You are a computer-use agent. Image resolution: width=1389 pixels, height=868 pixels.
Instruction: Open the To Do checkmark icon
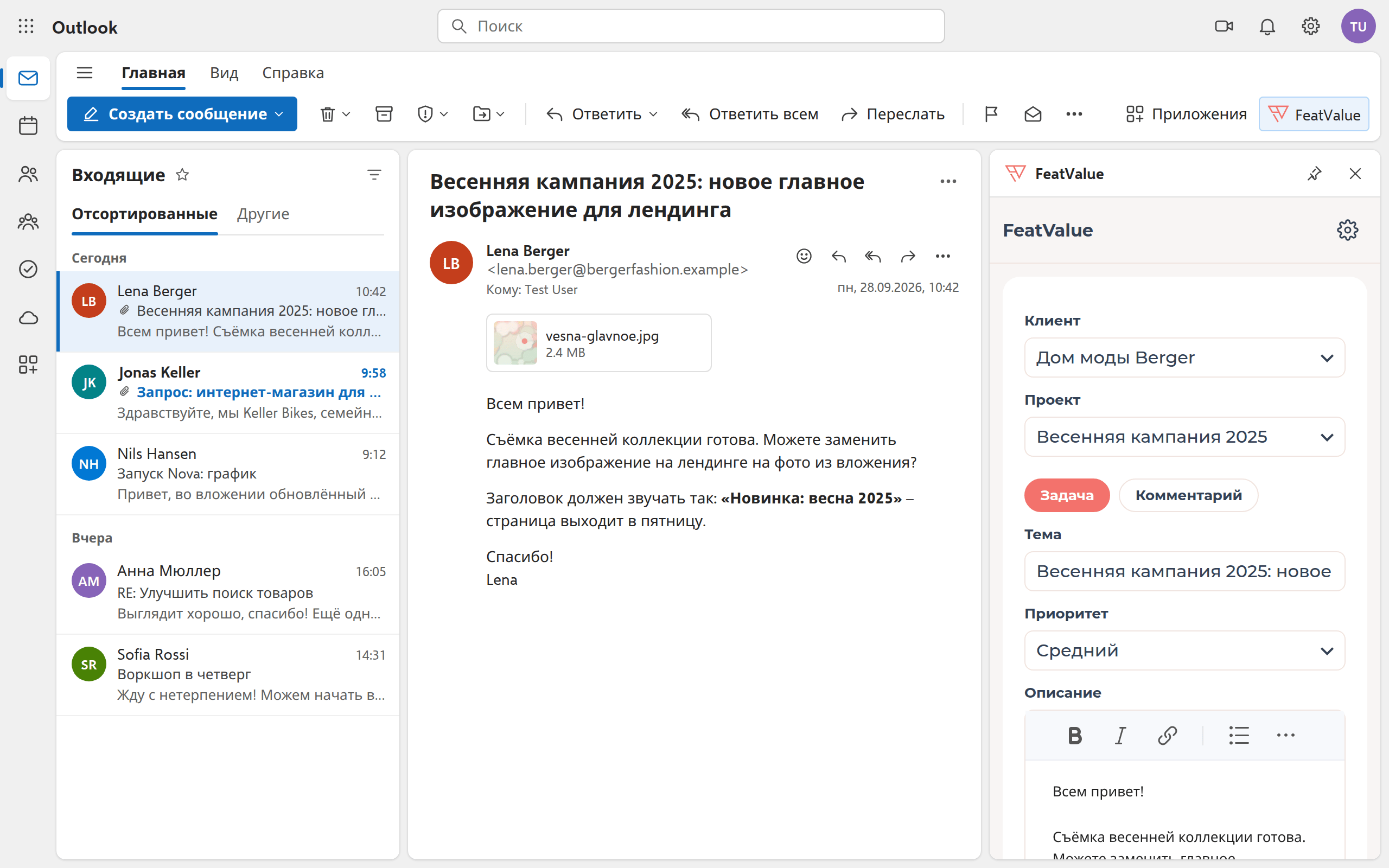[x=28, y=269]
